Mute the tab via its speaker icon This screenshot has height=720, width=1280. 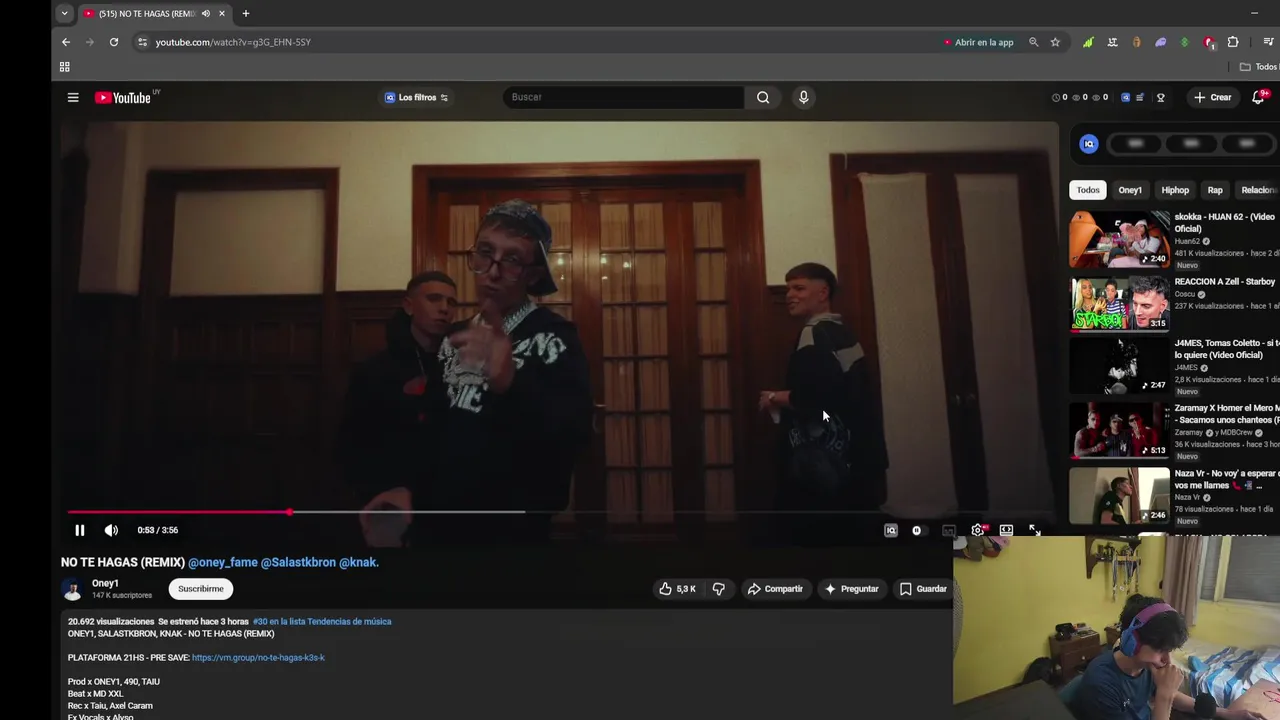(206, 13)
